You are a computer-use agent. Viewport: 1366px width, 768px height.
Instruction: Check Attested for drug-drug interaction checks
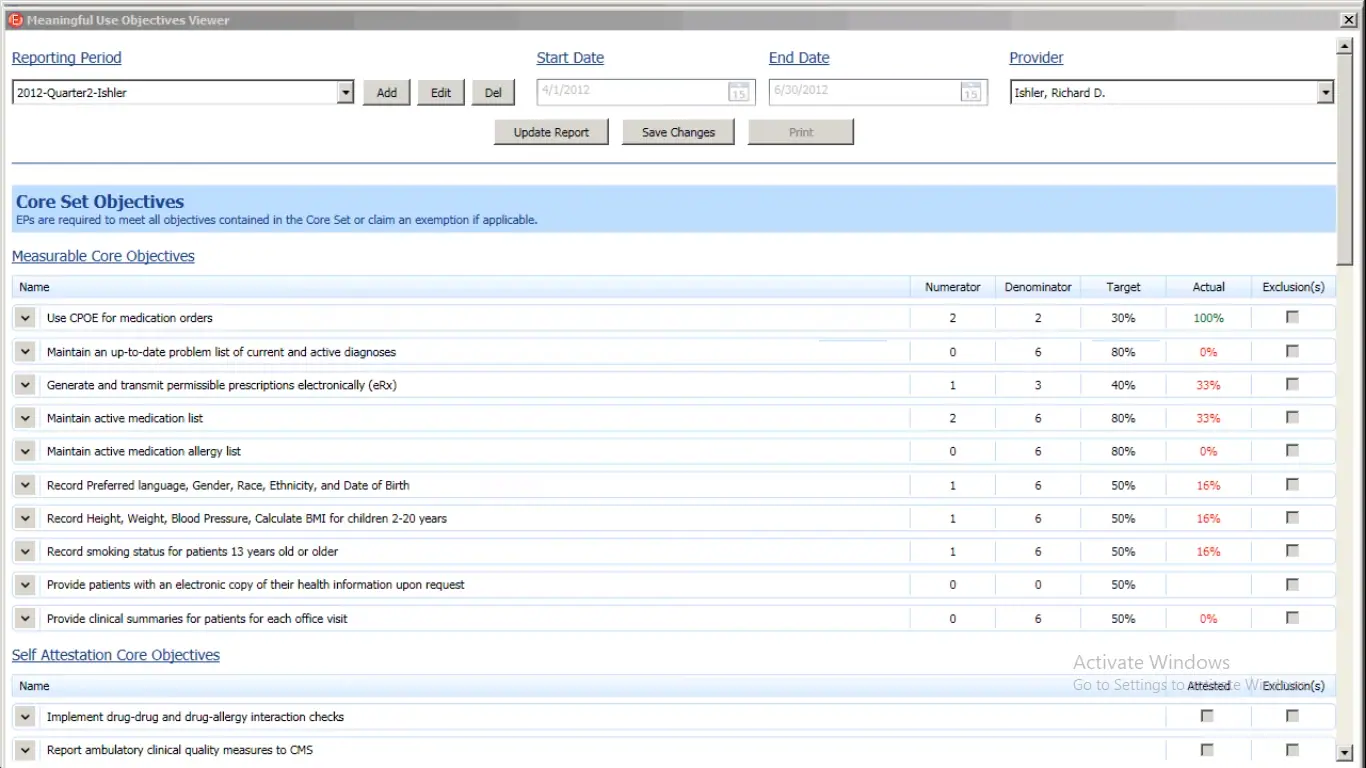click(1206, 716)
